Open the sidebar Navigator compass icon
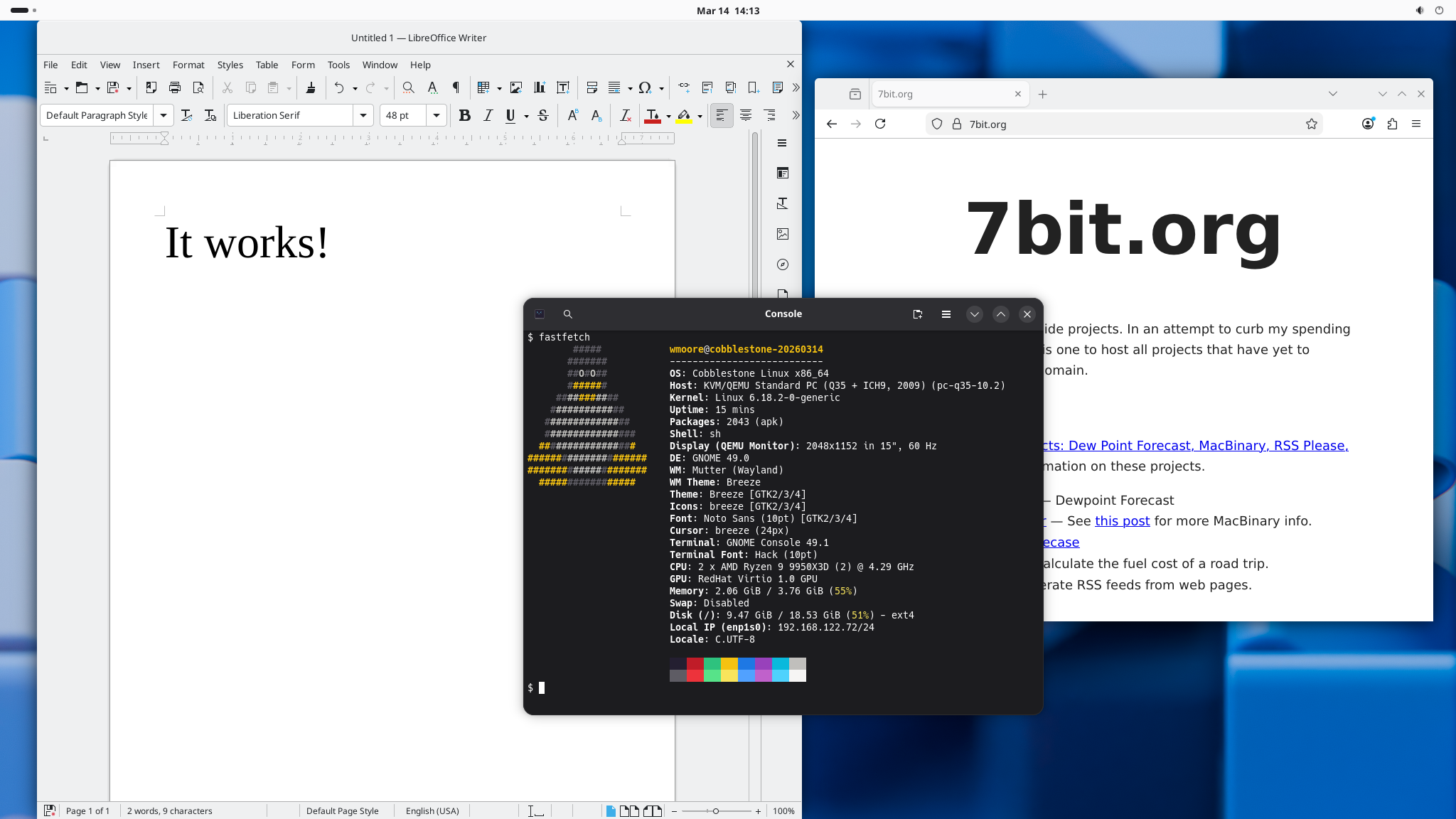The width and height of the screenshot is (1456, 819). (x=783, y=264)
